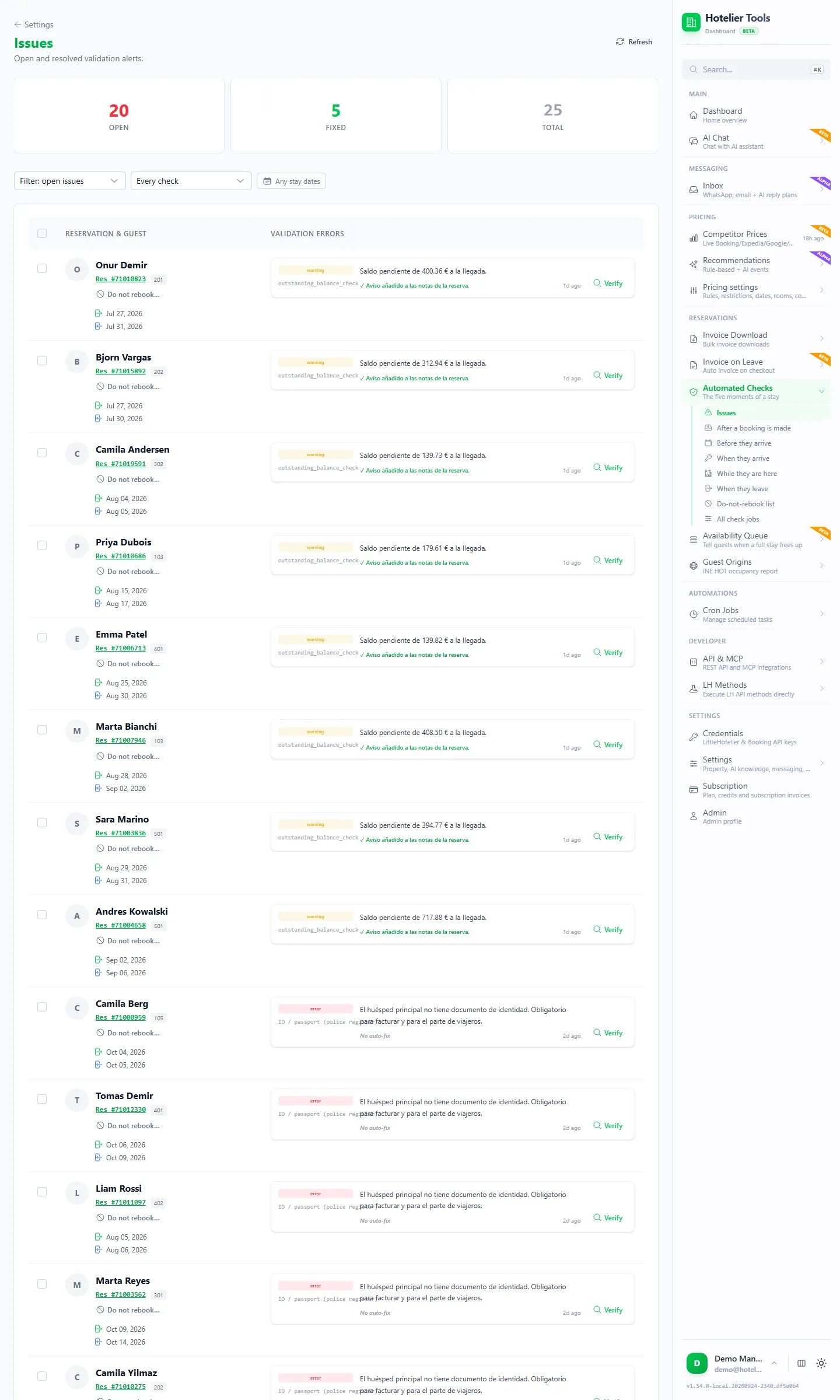Open AI Chat from the sidebar
This screenshot has width=840, height=1400.
click(x=756, y=142)
